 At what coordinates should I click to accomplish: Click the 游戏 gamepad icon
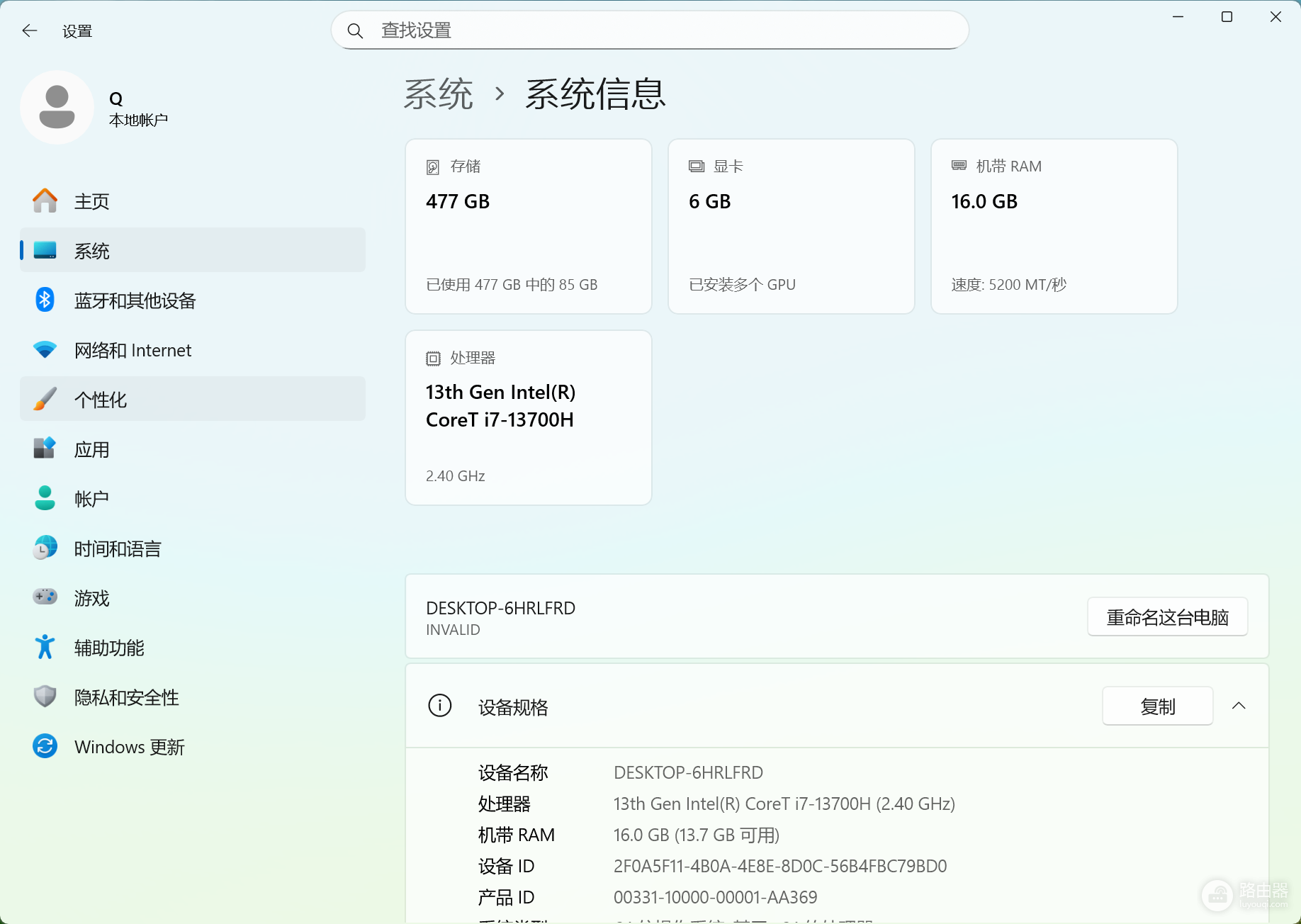tap(45, 597)
